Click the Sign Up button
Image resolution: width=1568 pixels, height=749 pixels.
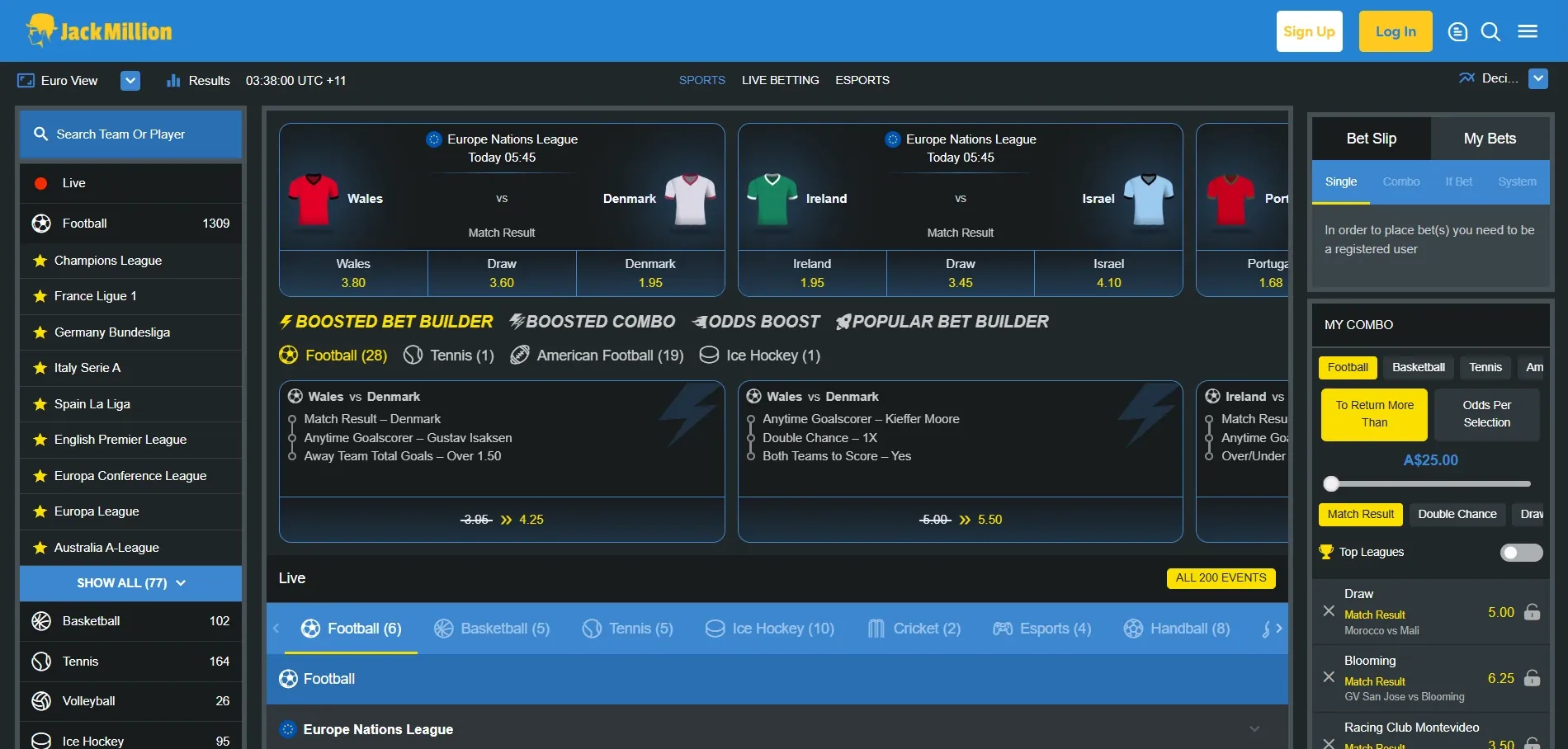(x=1309, y=31)
